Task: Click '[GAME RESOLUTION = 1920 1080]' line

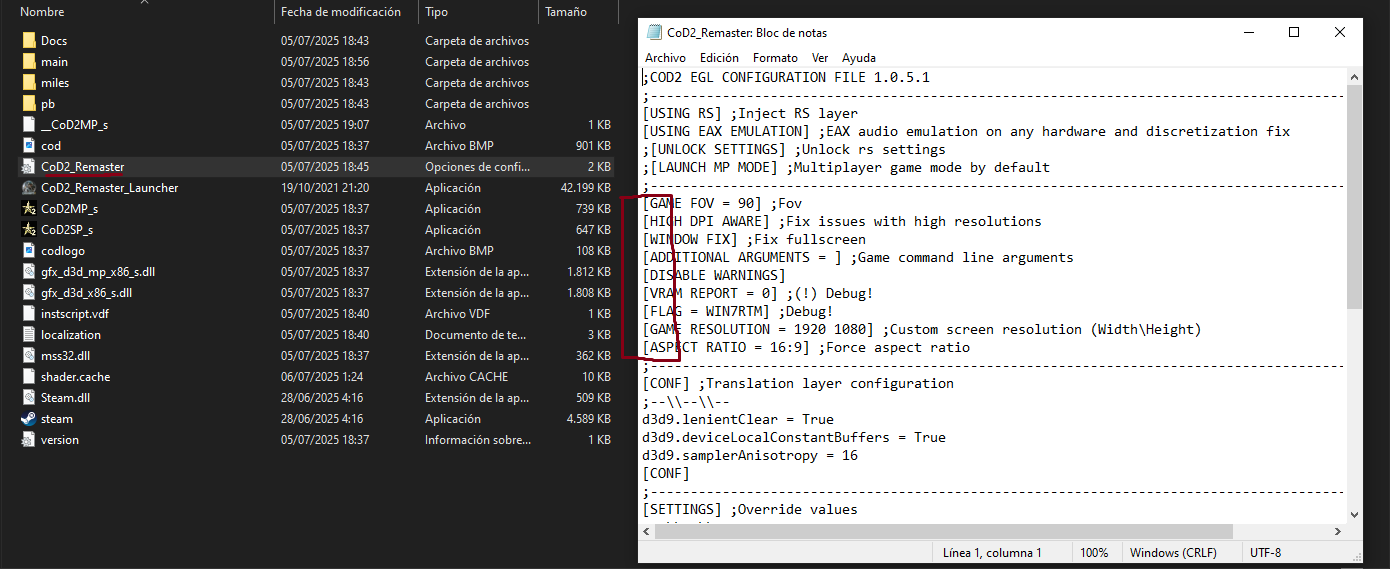Action: [922, 329]
